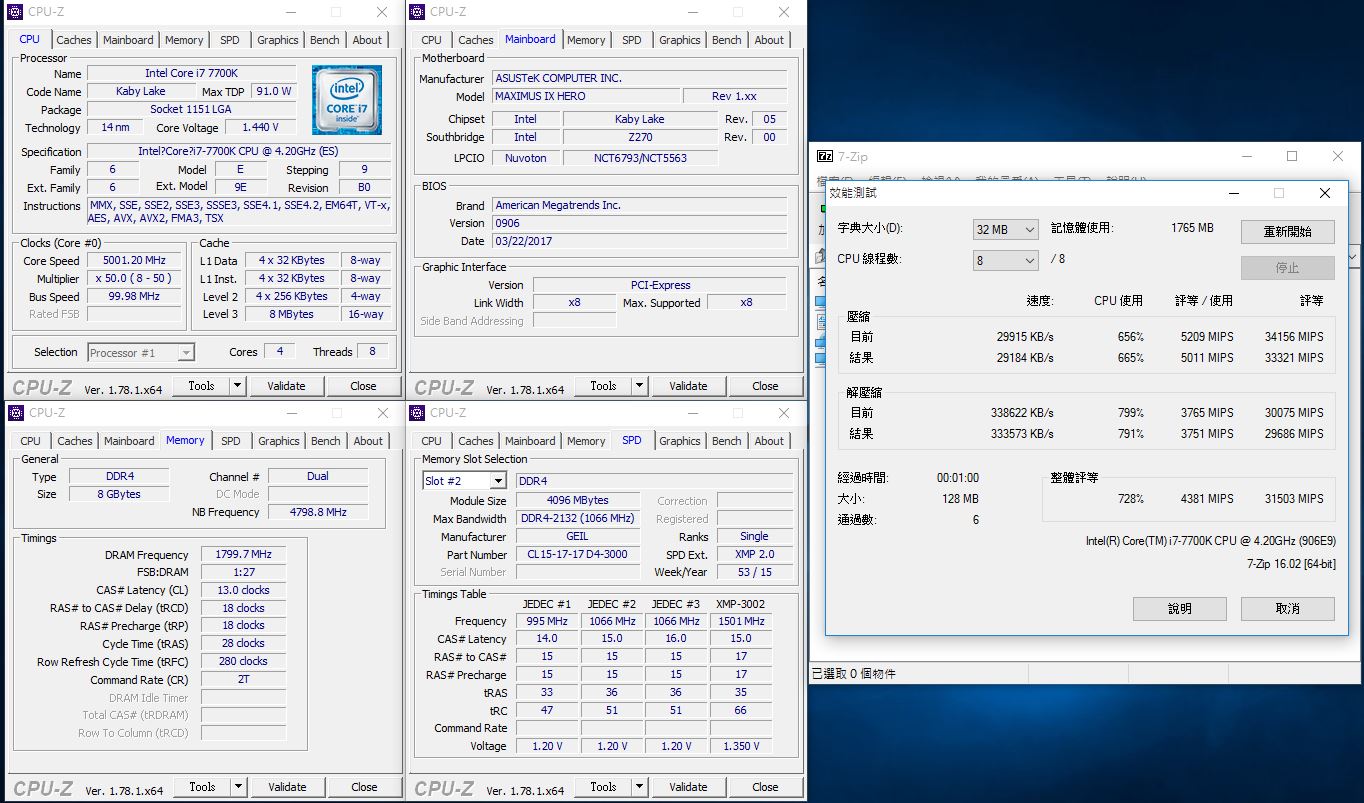Screen dimensions: 1364x803
Task: Click the decompression result speed 333573 KB/s
Action: [1021, 434]
